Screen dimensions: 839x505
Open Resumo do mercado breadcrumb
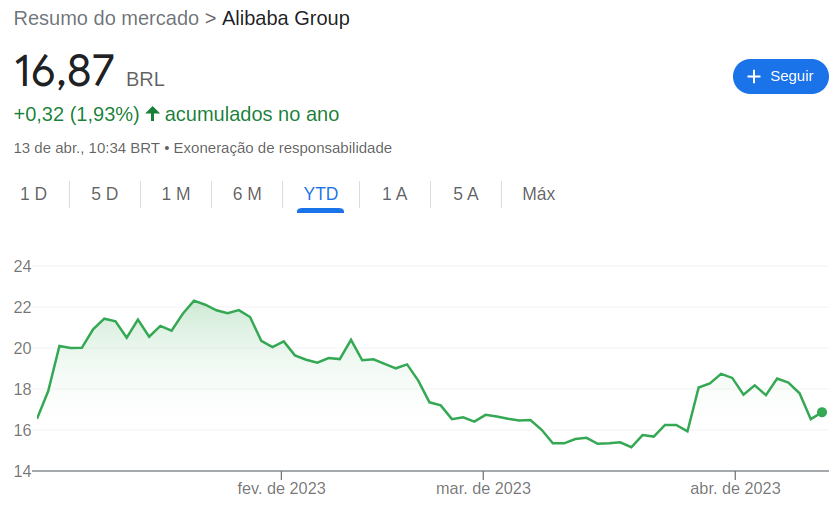106,18
